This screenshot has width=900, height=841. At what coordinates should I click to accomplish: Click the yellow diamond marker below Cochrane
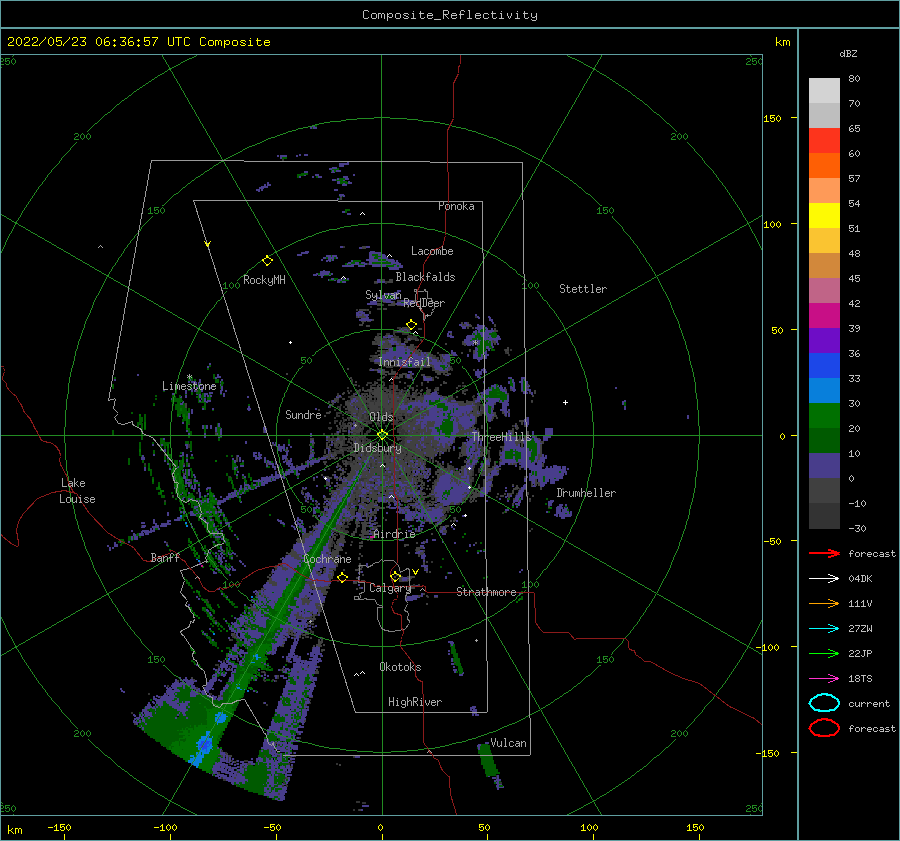(x=343, y=577)
